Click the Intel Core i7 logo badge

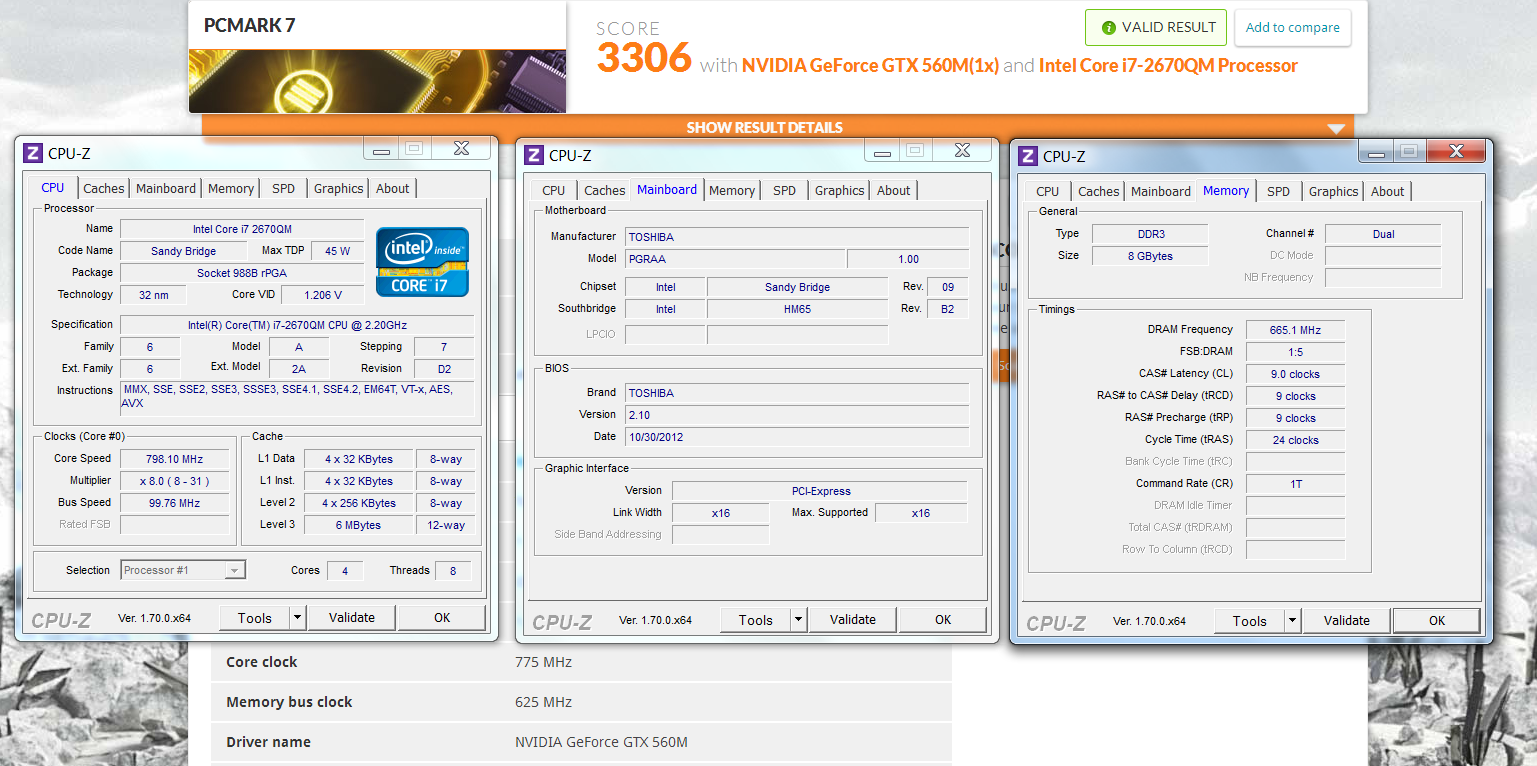coord(422,262)
